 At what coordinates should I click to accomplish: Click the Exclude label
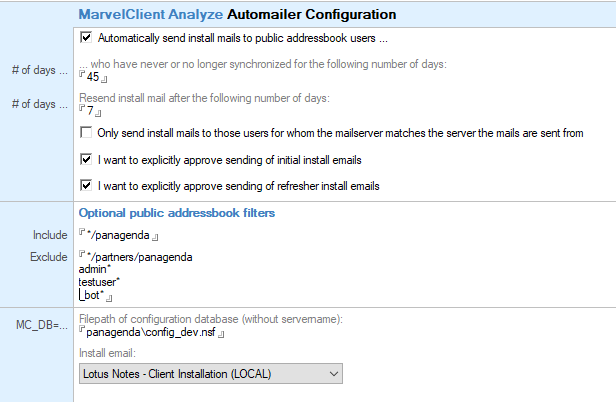(x=49, y=257)
